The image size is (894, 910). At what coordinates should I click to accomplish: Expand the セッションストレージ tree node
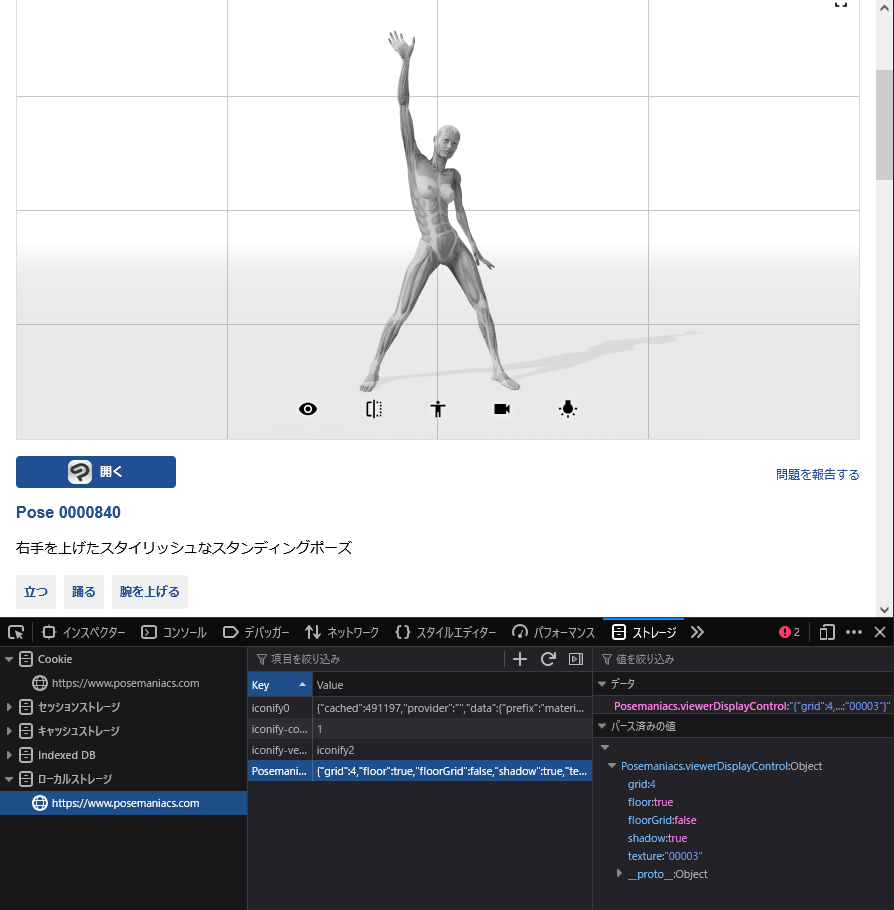click(10, 707)
